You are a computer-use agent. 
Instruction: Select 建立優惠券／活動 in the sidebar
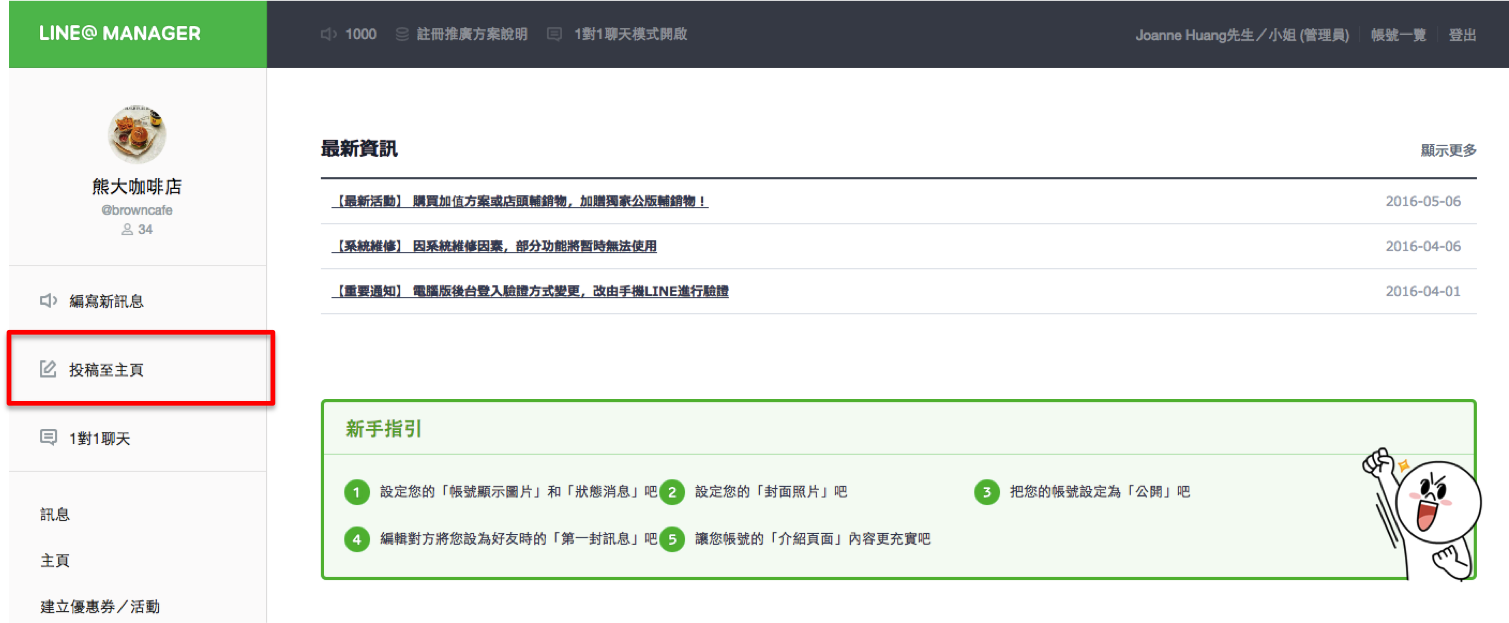point(100,607)
